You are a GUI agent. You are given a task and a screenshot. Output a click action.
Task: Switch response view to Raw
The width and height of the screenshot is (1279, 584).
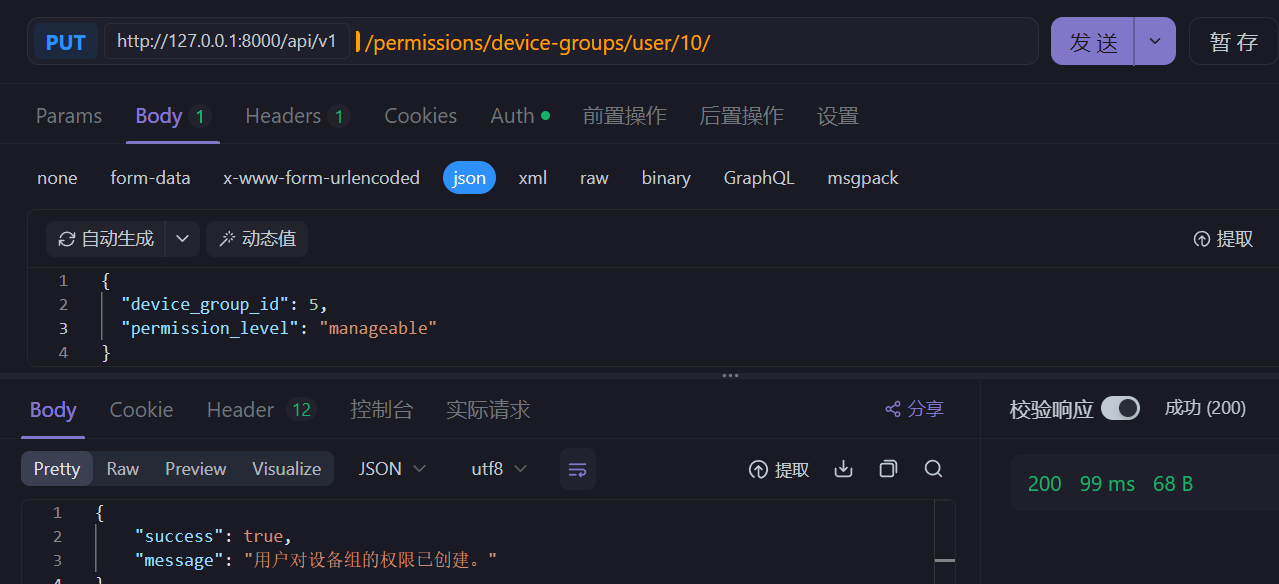[123, 469]
